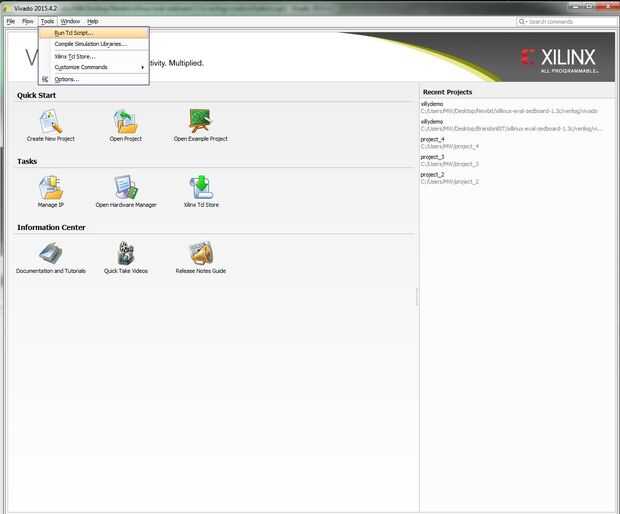Click the Open Hardware Manager label
The image size is (620, 514).
(126, 205)
